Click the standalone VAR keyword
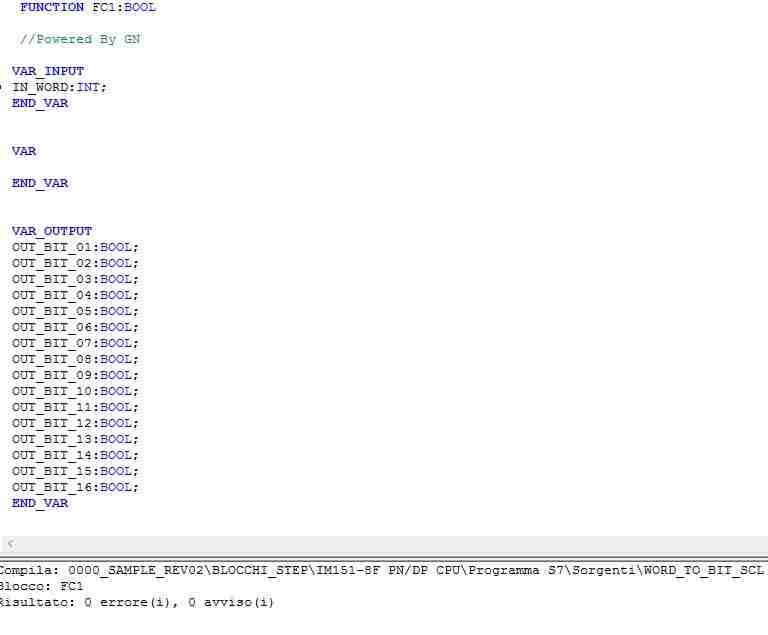Viewport: 768px width, 635px height. click(24, 151)
